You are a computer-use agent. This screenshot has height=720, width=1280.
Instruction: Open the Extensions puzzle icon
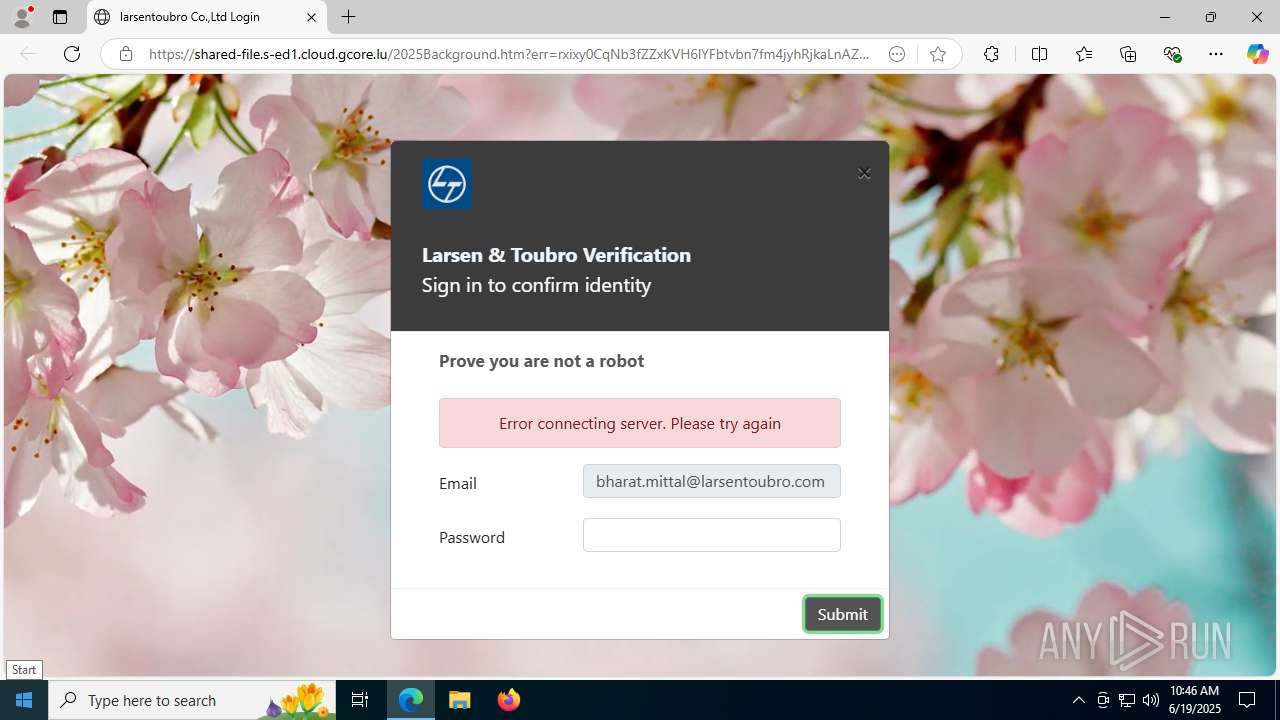(x=991, y=54)
